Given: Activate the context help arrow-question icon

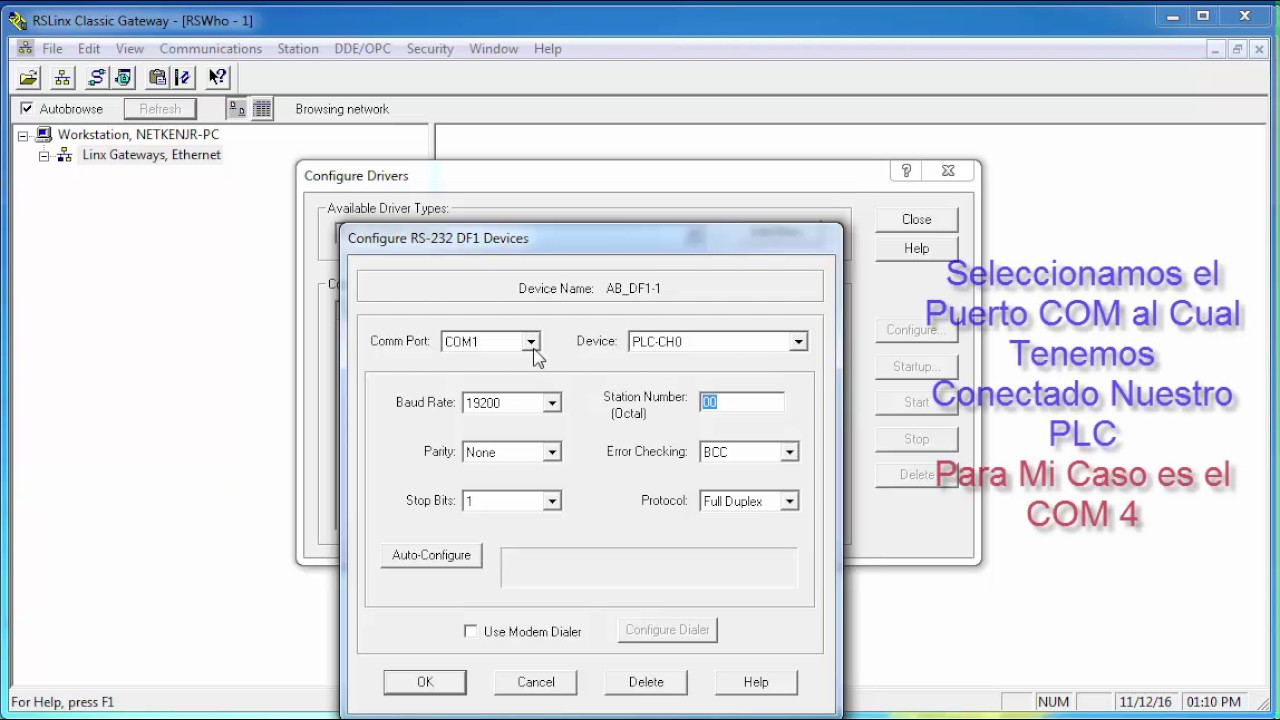Looking at the screenshot, I should point(217,77).
